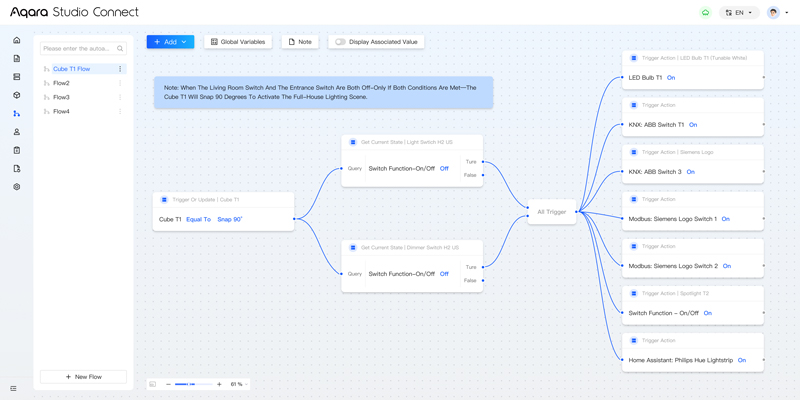Viewport: 800px width, 400px height.
Task: Click the automation search input field
Action: pyautogui.click(x=78, y=48)
